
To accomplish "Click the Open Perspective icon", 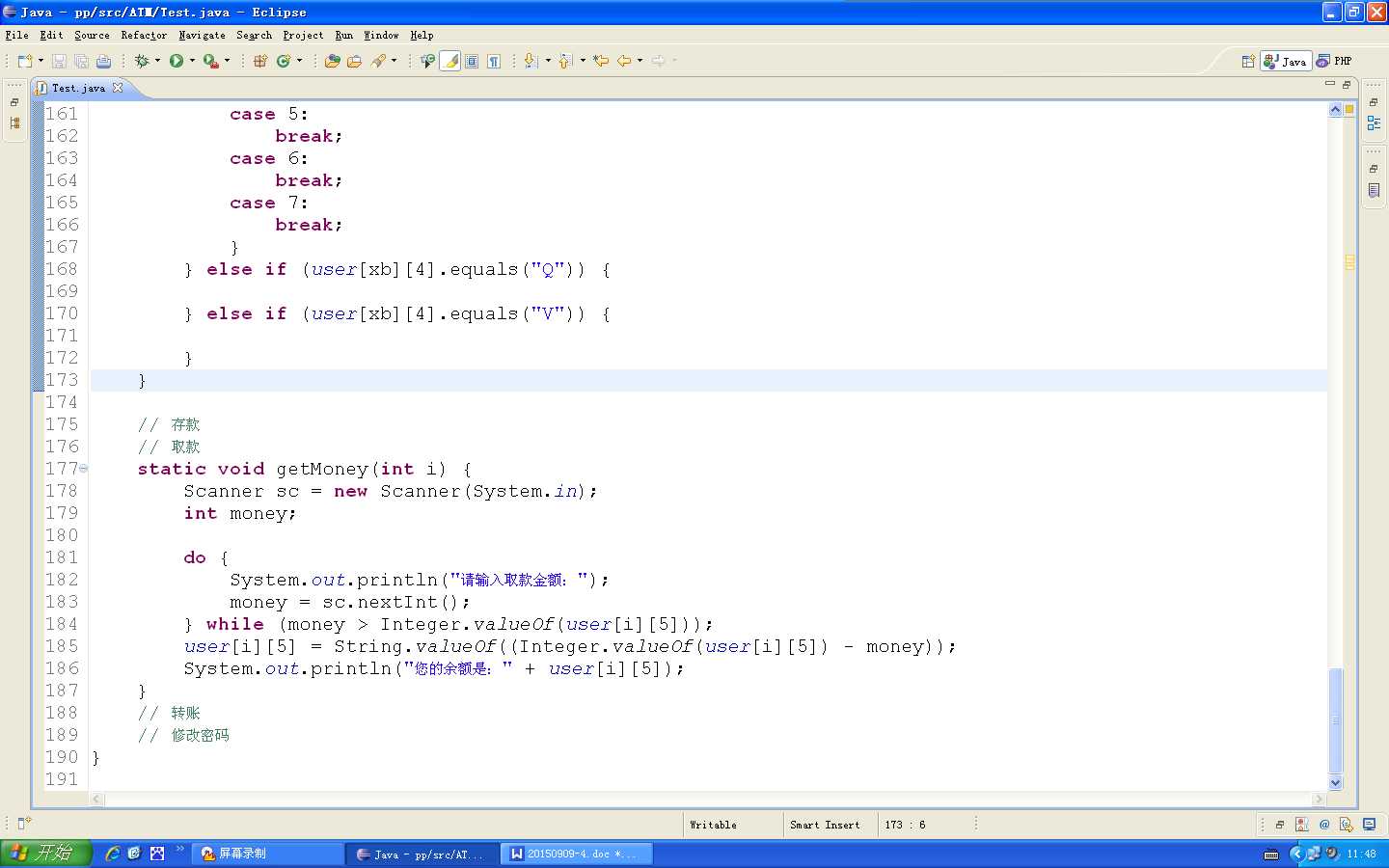I will [x=1248, y=61].
